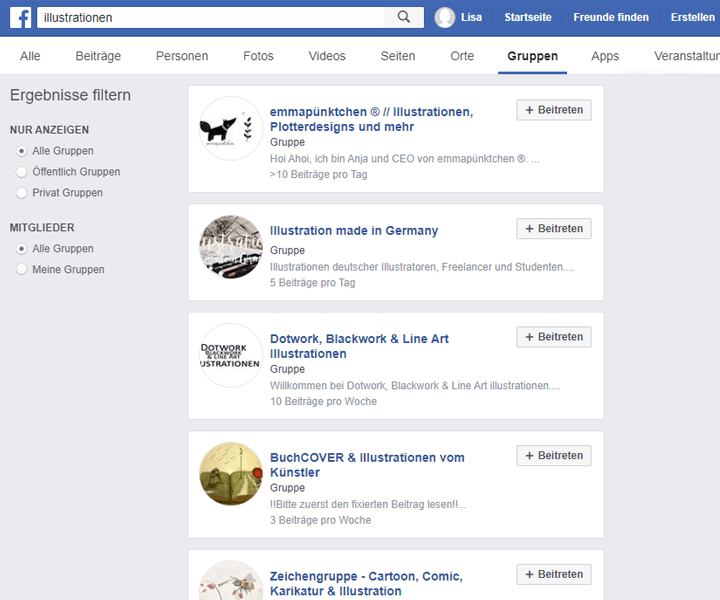This screenshot has height=600, width=720.
Task: Open the Seiten tab
Action: (398, 56)
